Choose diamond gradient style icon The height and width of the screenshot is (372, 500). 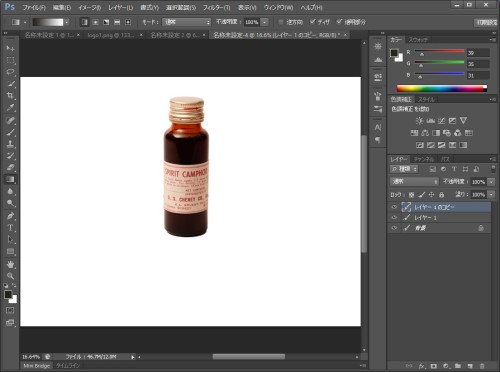pos(128,22)
